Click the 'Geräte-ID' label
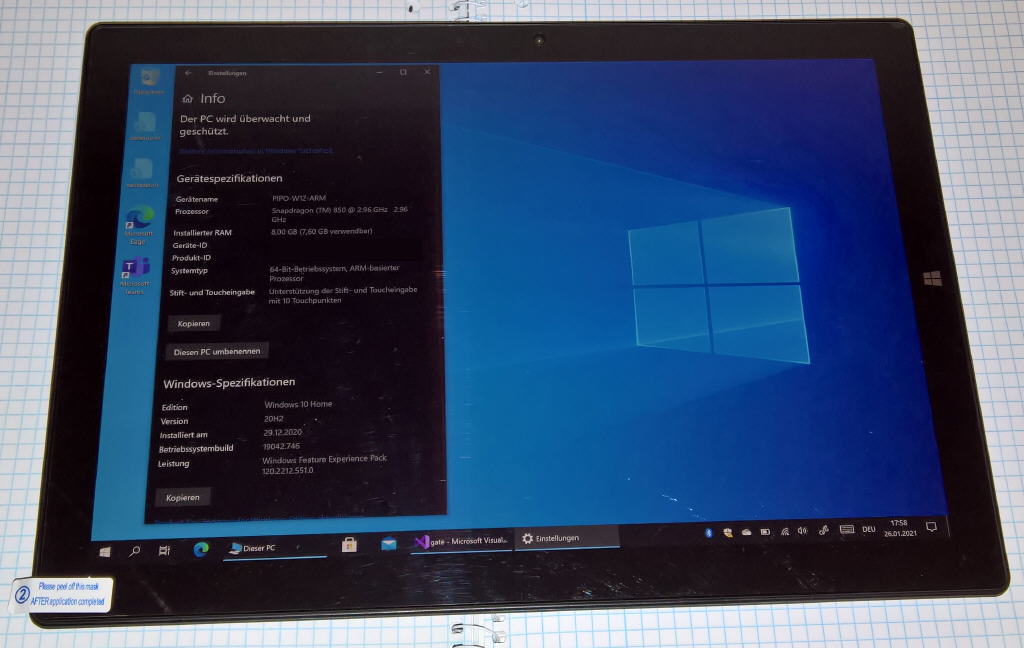The width and height of the screenshot is (1024, 648). 190,246
